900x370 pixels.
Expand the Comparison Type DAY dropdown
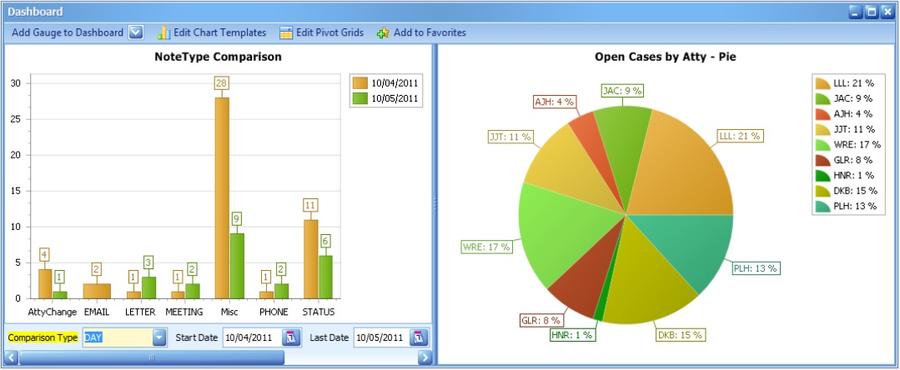160,337
